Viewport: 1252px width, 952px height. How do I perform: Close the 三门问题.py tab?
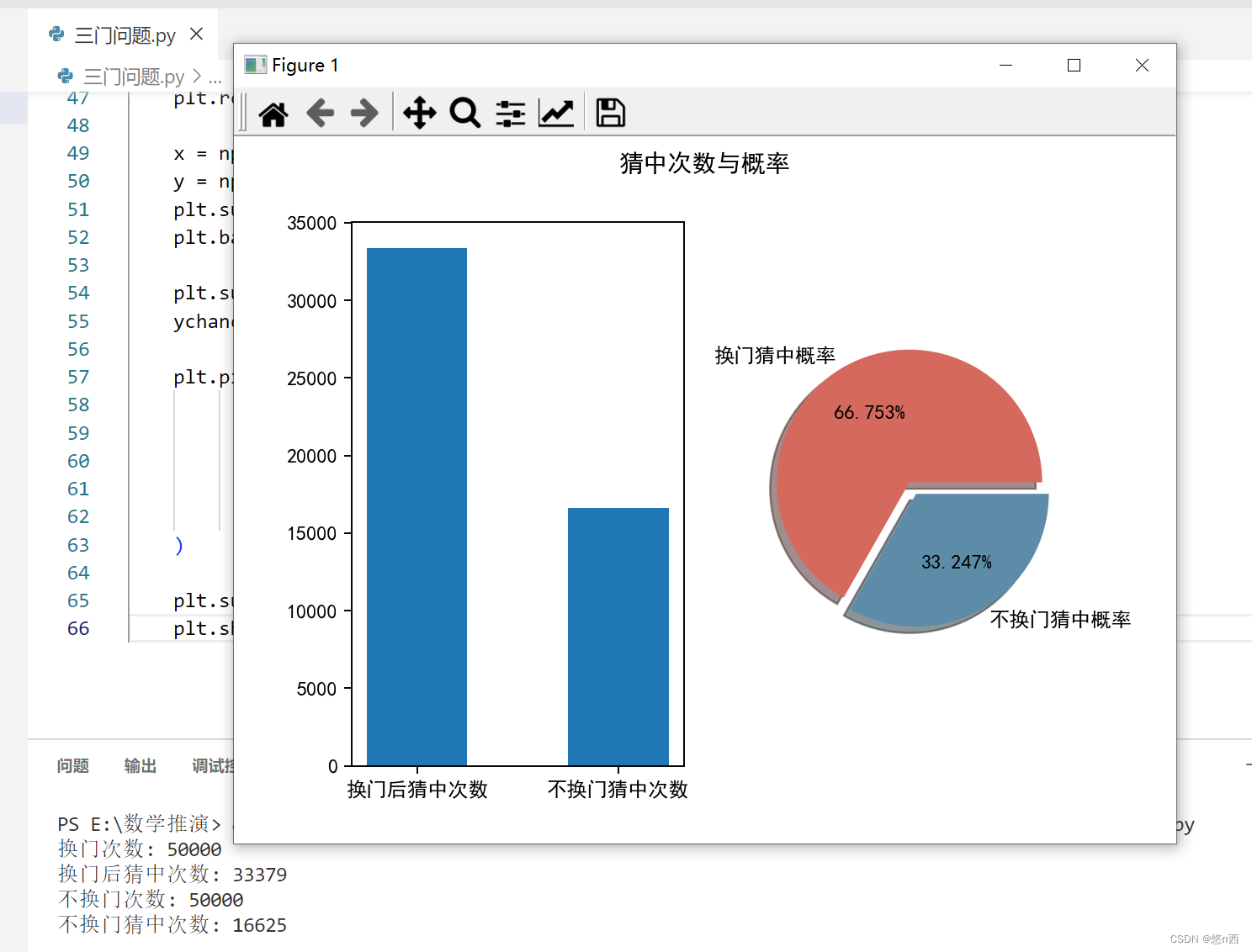(x=196, y=34)
